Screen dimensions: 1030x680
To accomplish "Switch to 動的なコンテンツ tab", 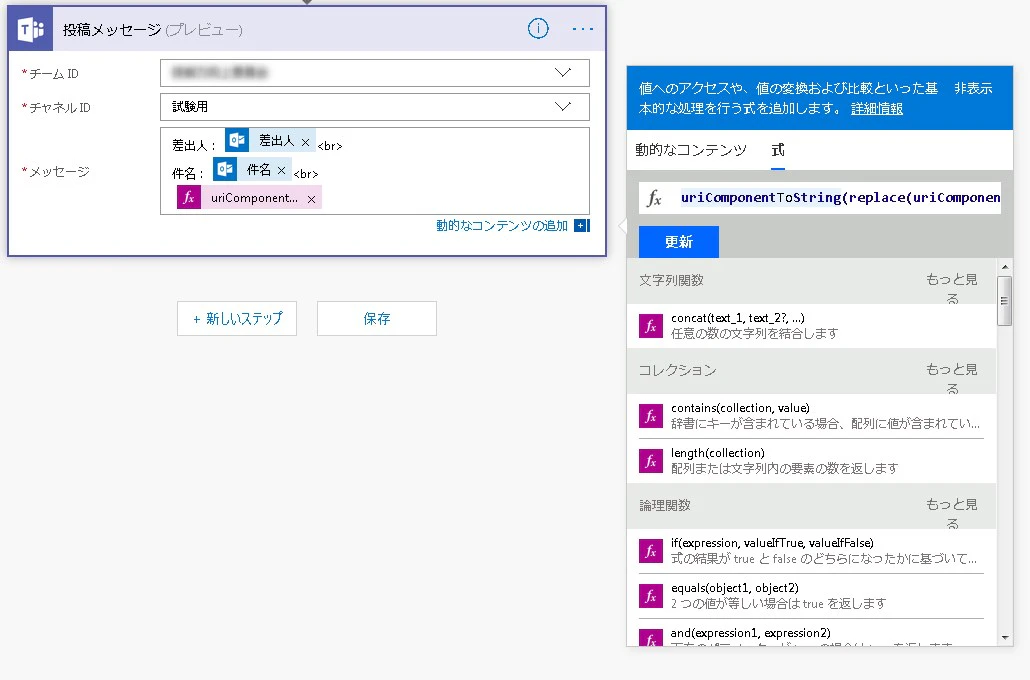I will tap(691, 150).
